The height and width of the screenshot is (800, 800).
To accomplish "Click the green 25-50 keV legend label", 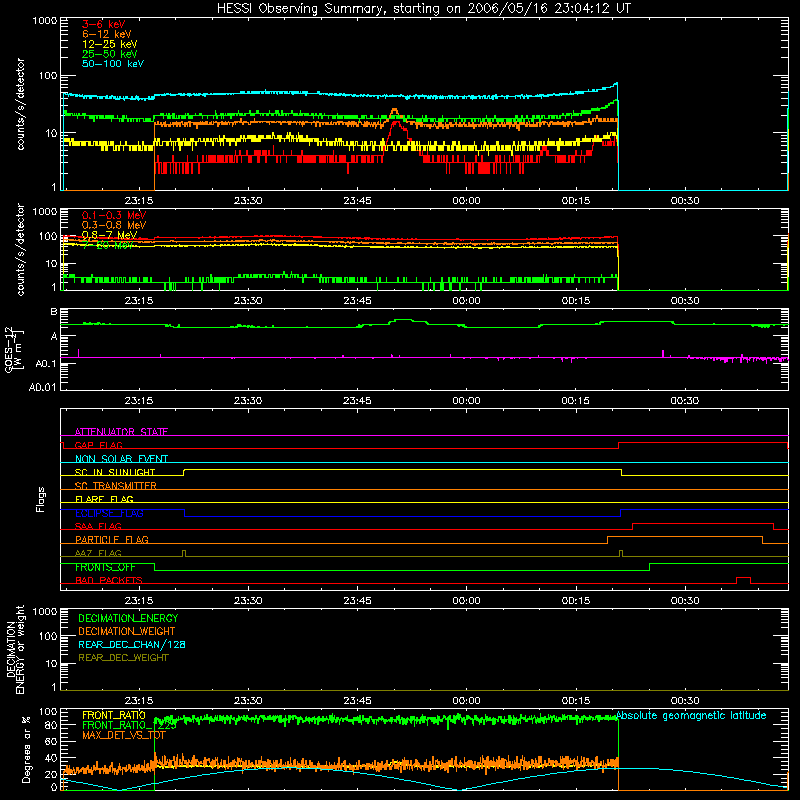I will tap(110, 54).
